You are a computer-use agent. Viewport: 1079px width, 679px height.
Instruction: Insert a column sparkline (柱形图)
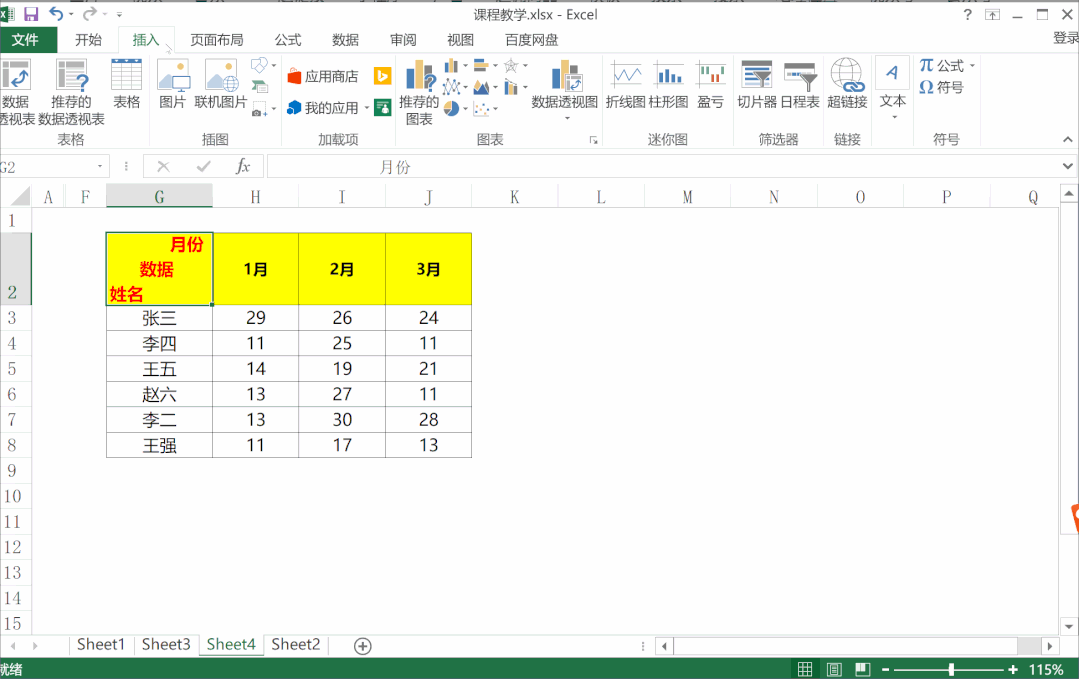point(668,84)
